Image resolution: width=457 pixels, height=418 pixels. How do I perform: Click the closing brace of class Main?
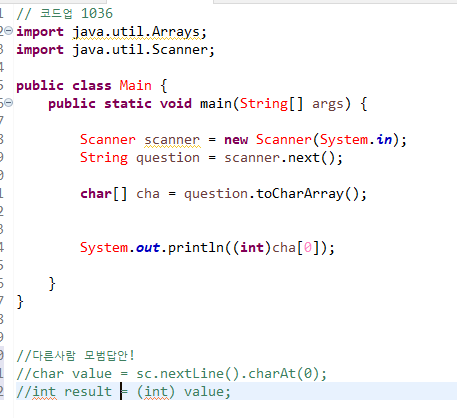click(x=20, y=302)
